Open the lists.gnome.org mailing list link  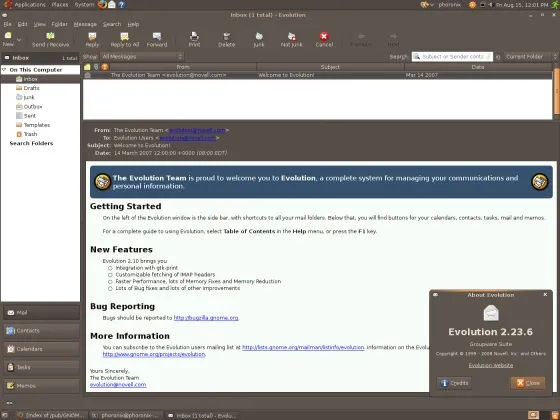pos(303,347)
